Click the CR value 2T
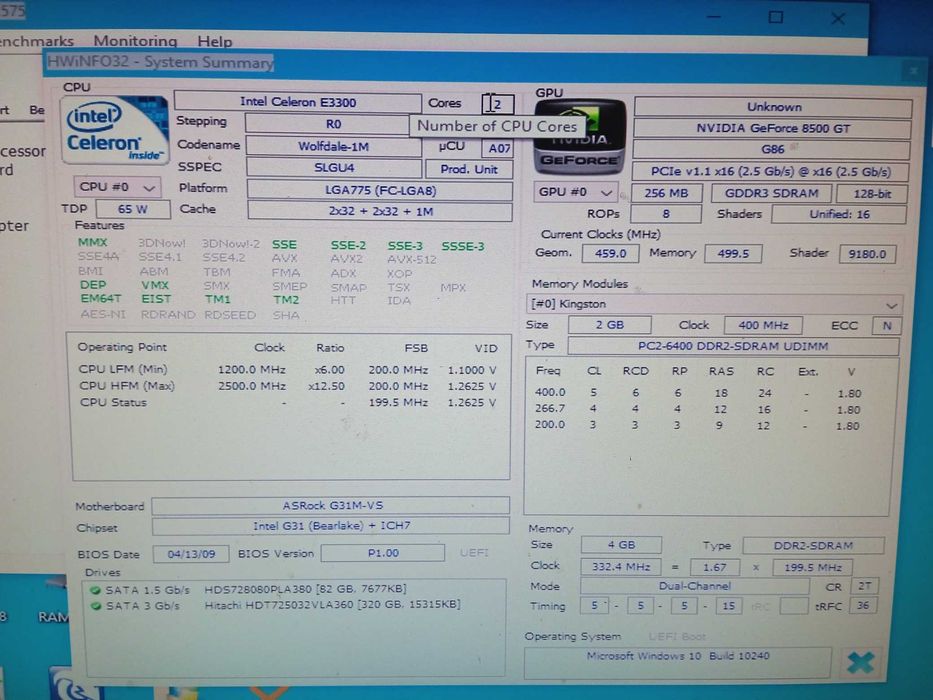933x700 pixels. click(x=865, y=586)
